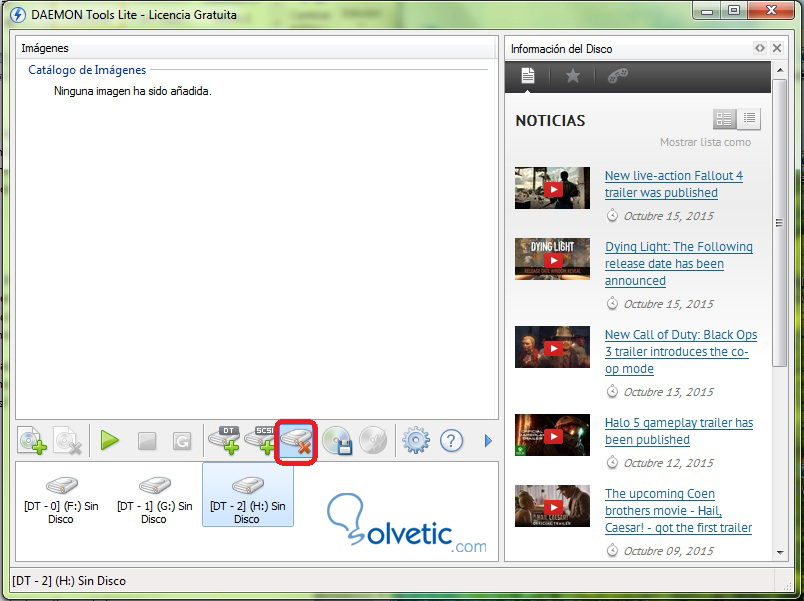The height and width of the screenshot is (601, 804).
Task: Click the DAEMON Tools lightning title icon
Action: [x=17, y=14]
